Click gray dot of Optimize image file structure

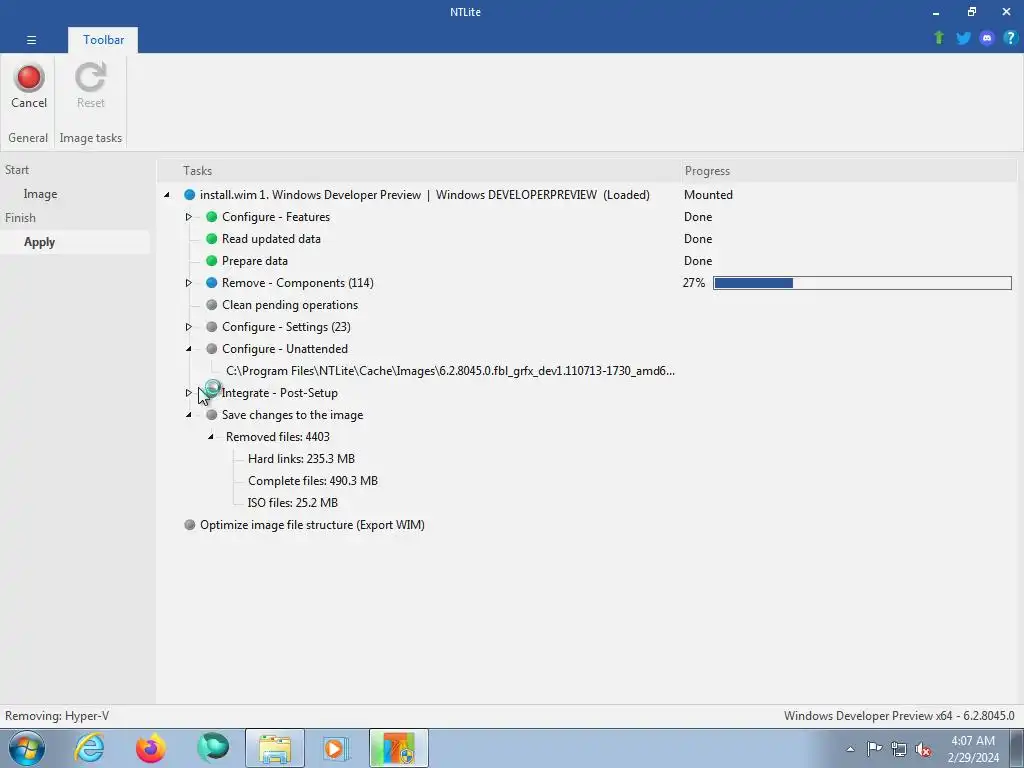189,524
